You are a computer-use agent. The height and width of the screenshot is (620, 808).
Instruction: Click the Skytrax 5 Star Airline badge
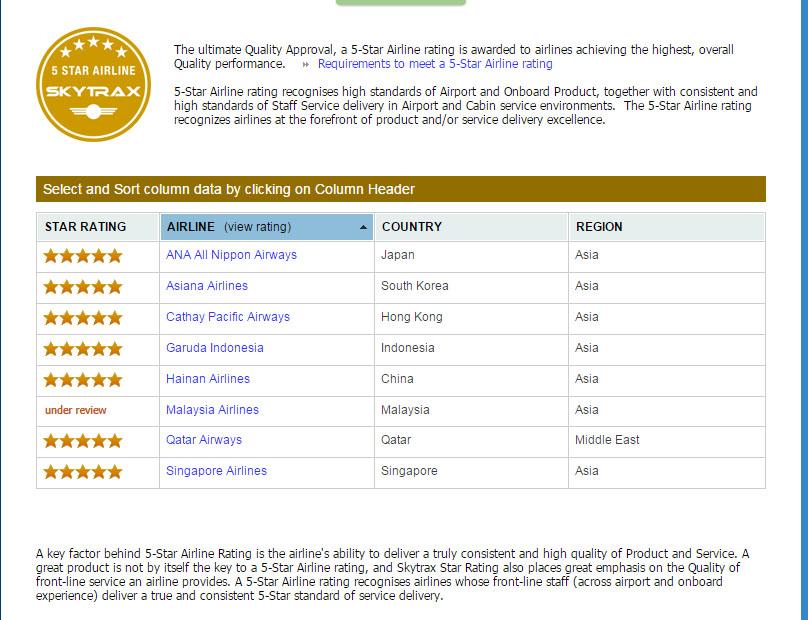coord(93,84)
